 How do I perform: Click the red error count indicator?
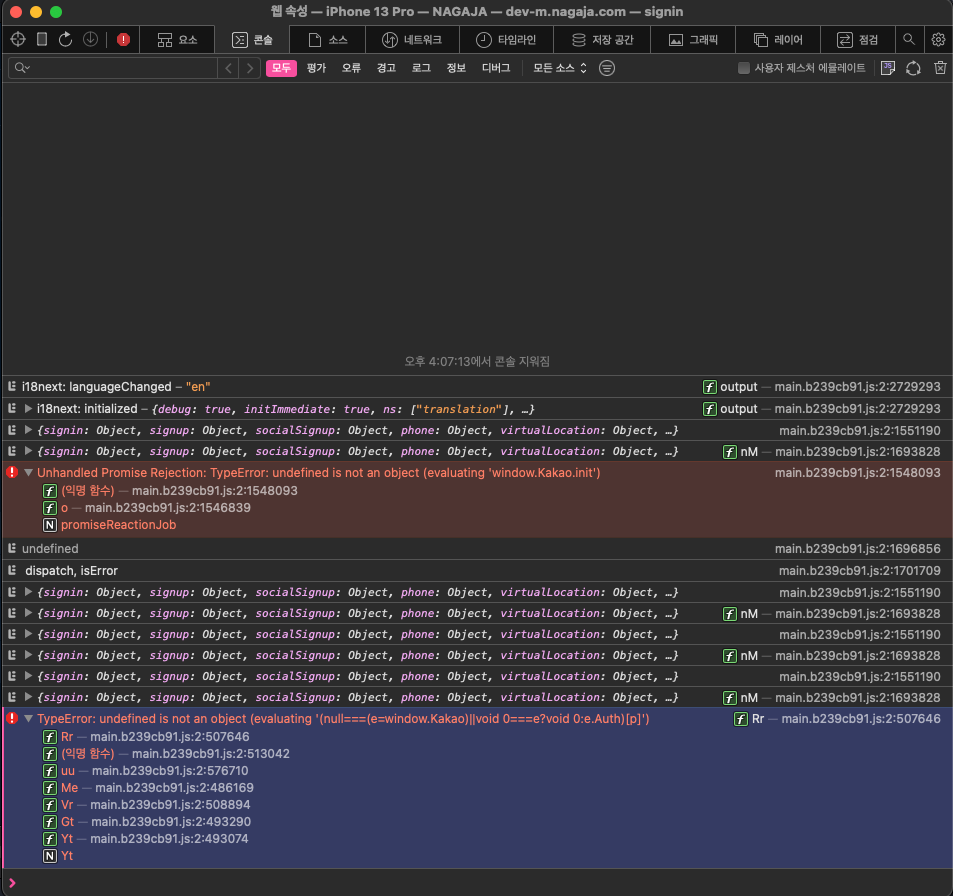click(123, 40)
